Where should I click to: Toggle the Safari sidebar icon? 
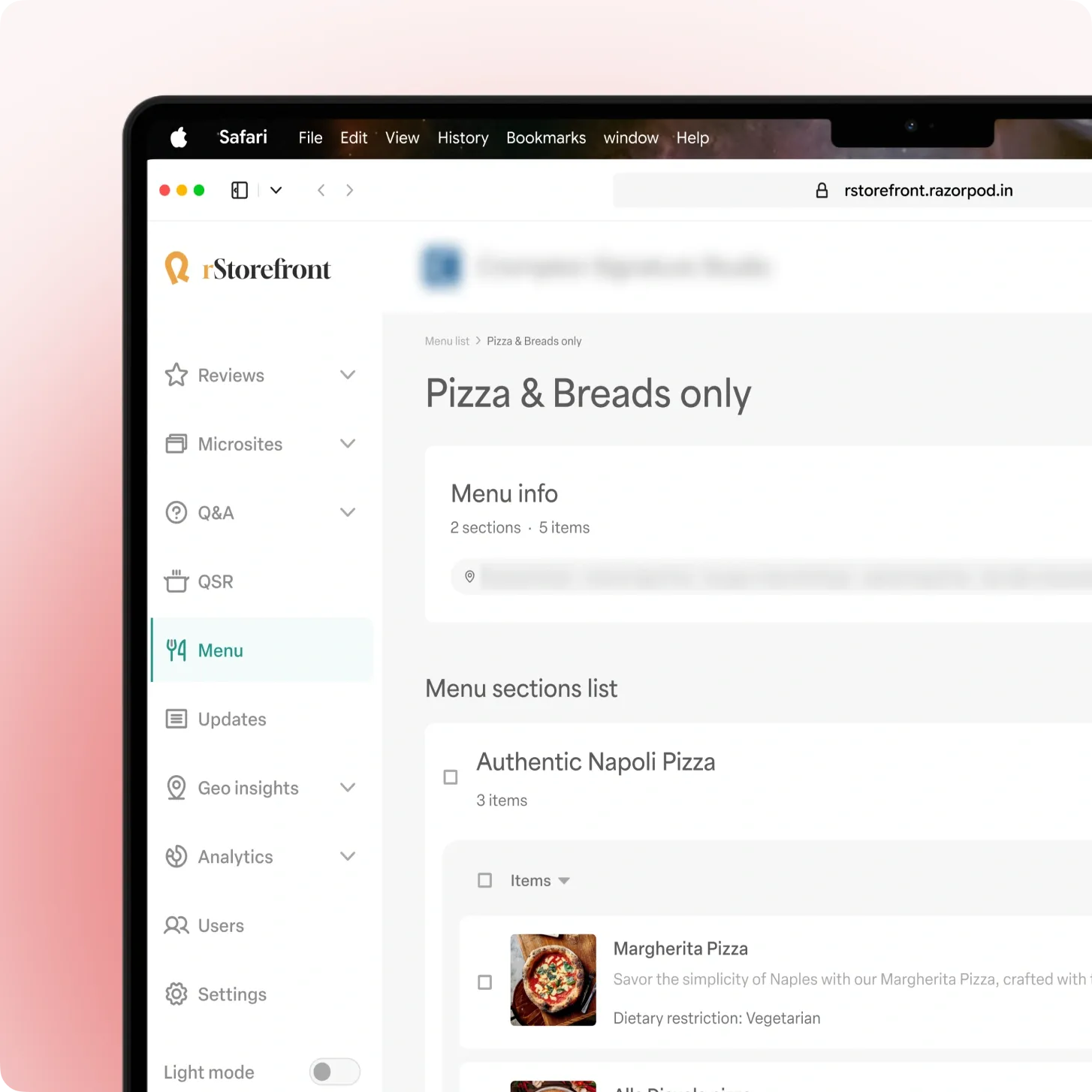pyautogui.click(x=240, y=190)
